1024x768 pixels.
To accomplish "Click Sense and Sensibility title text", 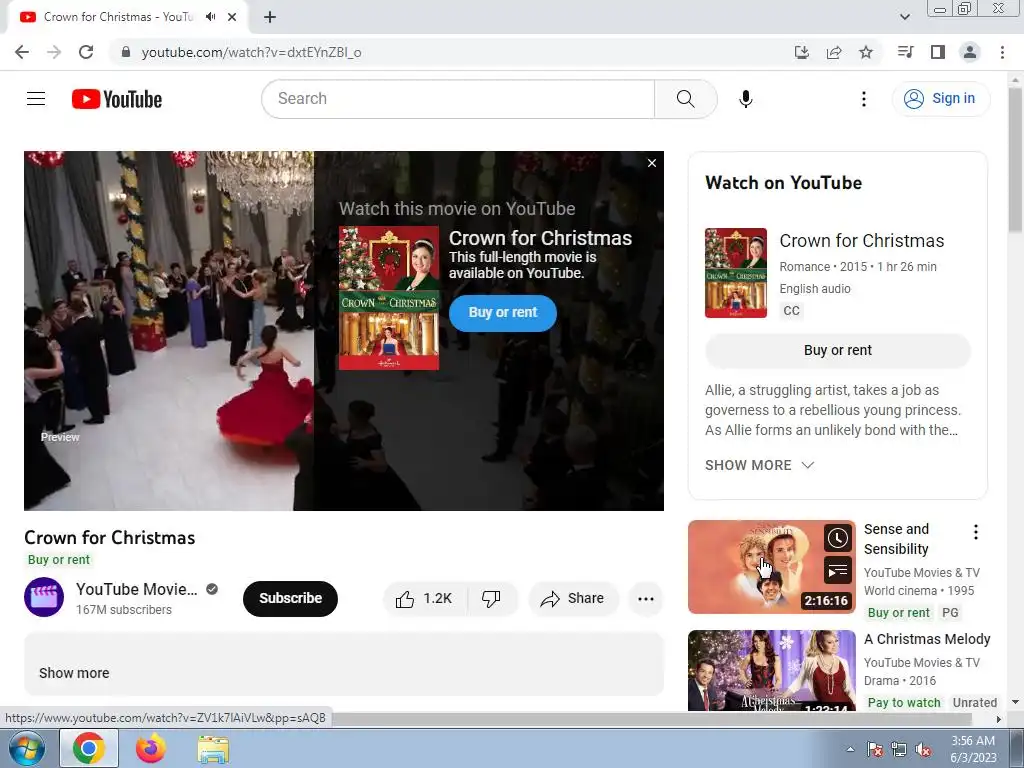I will (896, 539).
